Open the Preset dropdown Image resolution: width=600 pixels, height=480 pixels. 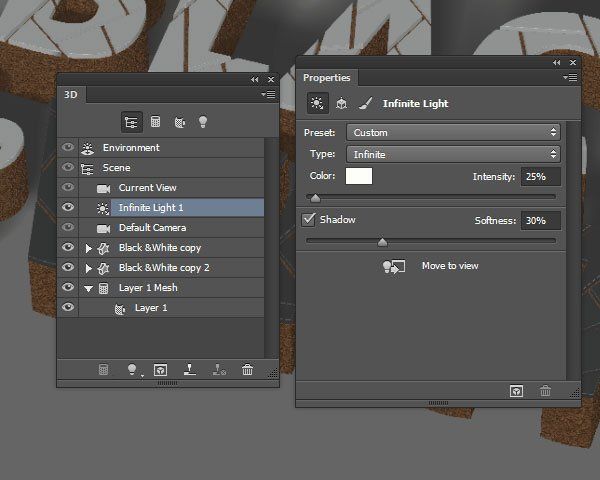pos(453,133)
